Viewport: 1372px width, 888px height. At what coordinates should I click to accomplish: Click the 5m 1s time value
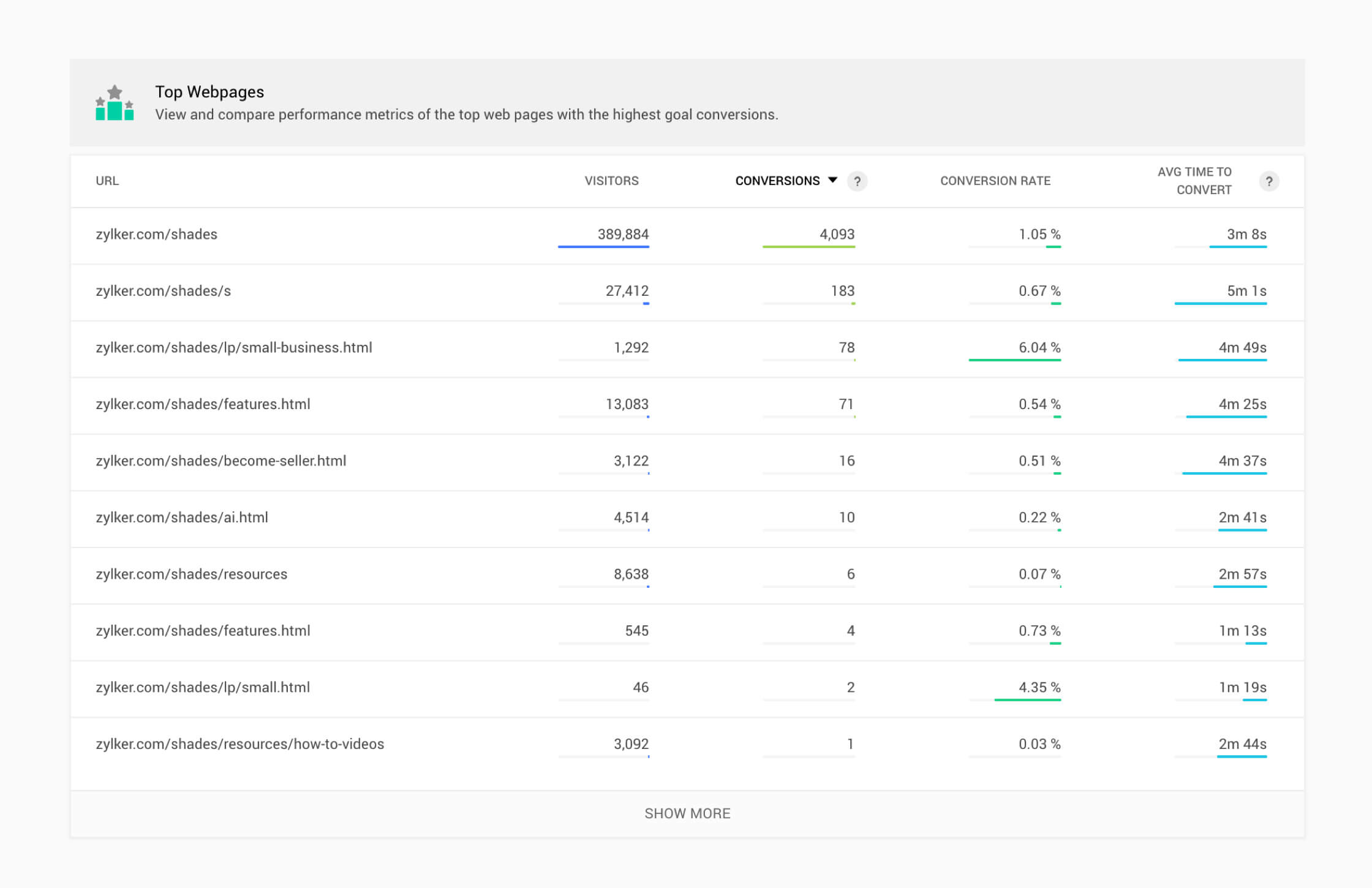click(1246, 291)
